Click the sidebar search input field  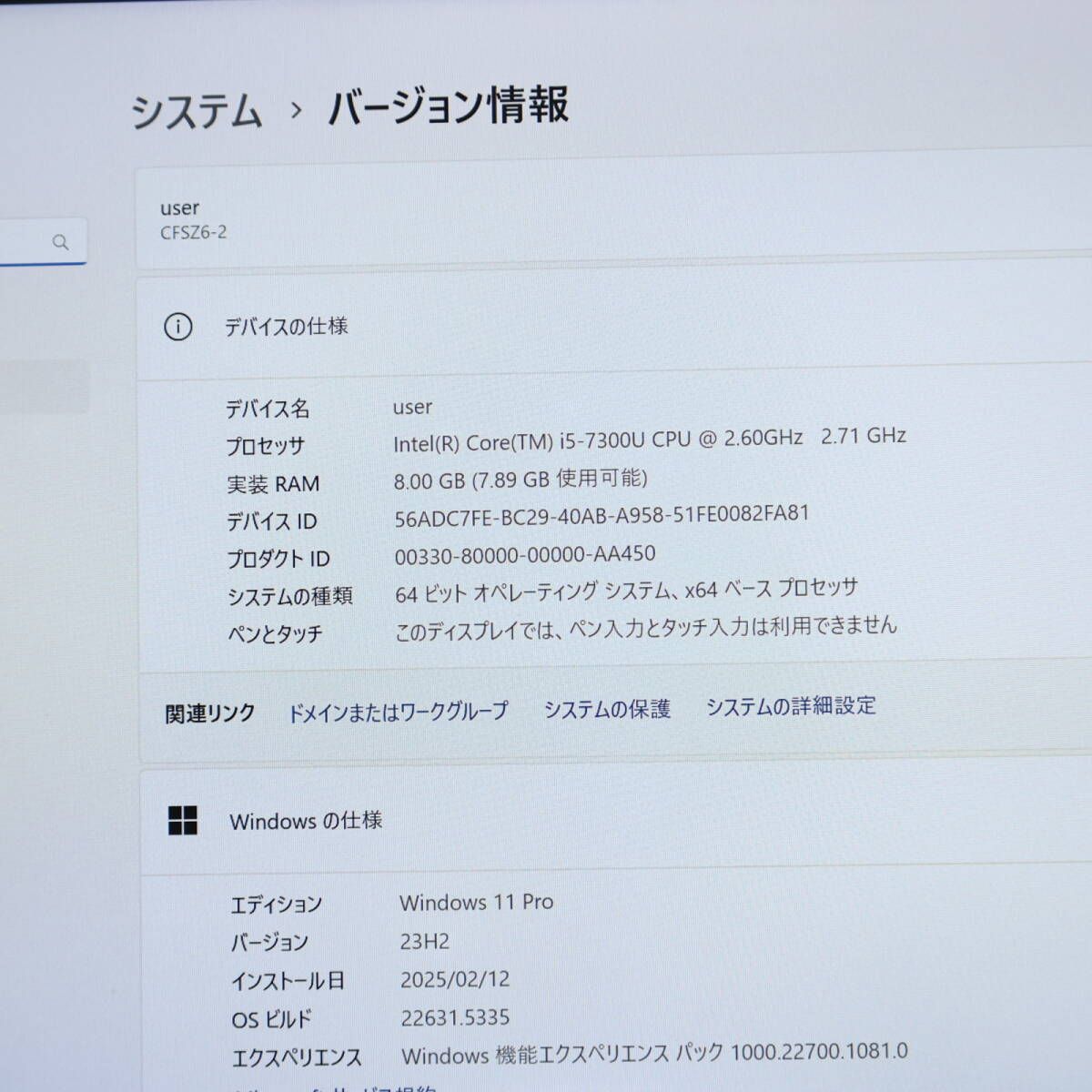click(43, 241)
